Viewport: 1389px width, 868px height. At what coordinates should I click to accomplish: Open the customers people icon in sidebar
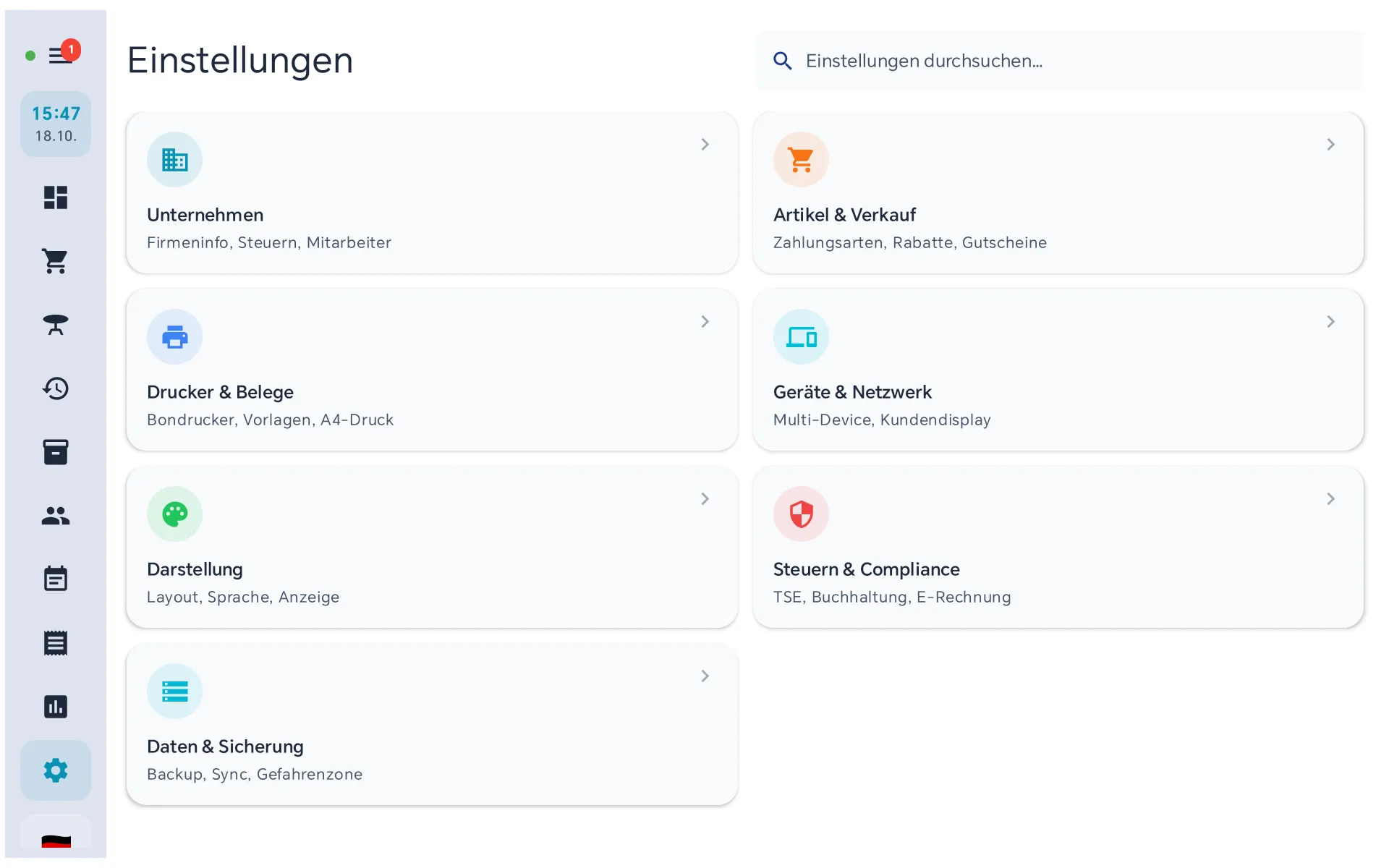click(x=56, y=516)
